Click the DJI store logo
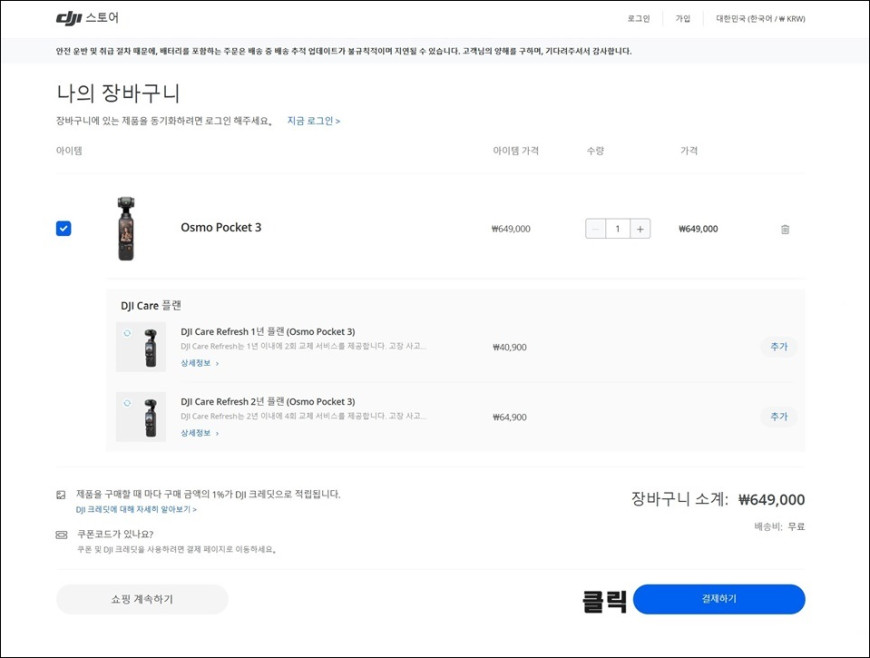 (87, 18)
